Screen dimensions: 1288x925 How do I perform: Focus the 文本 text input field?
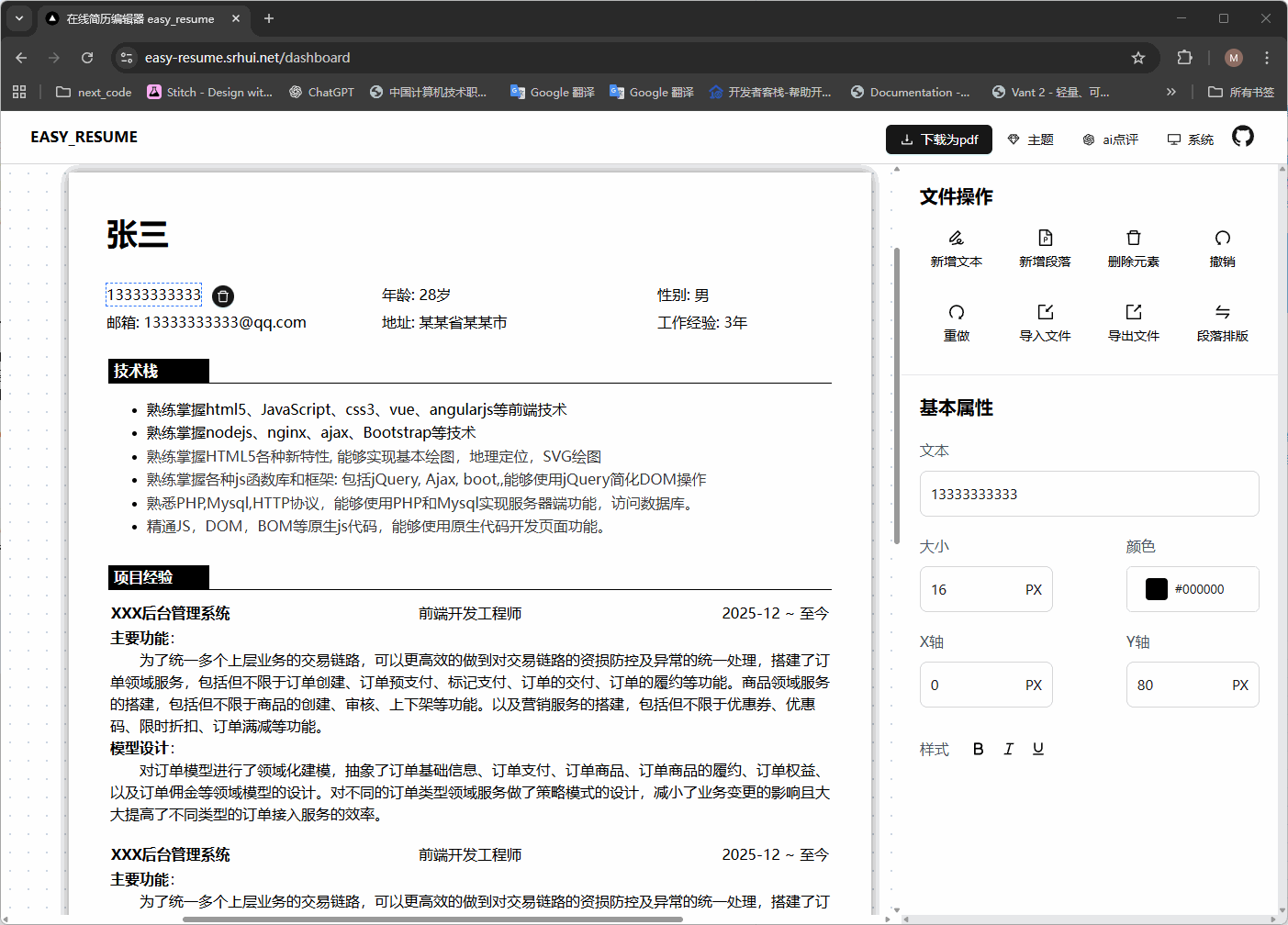[1089, 494]
